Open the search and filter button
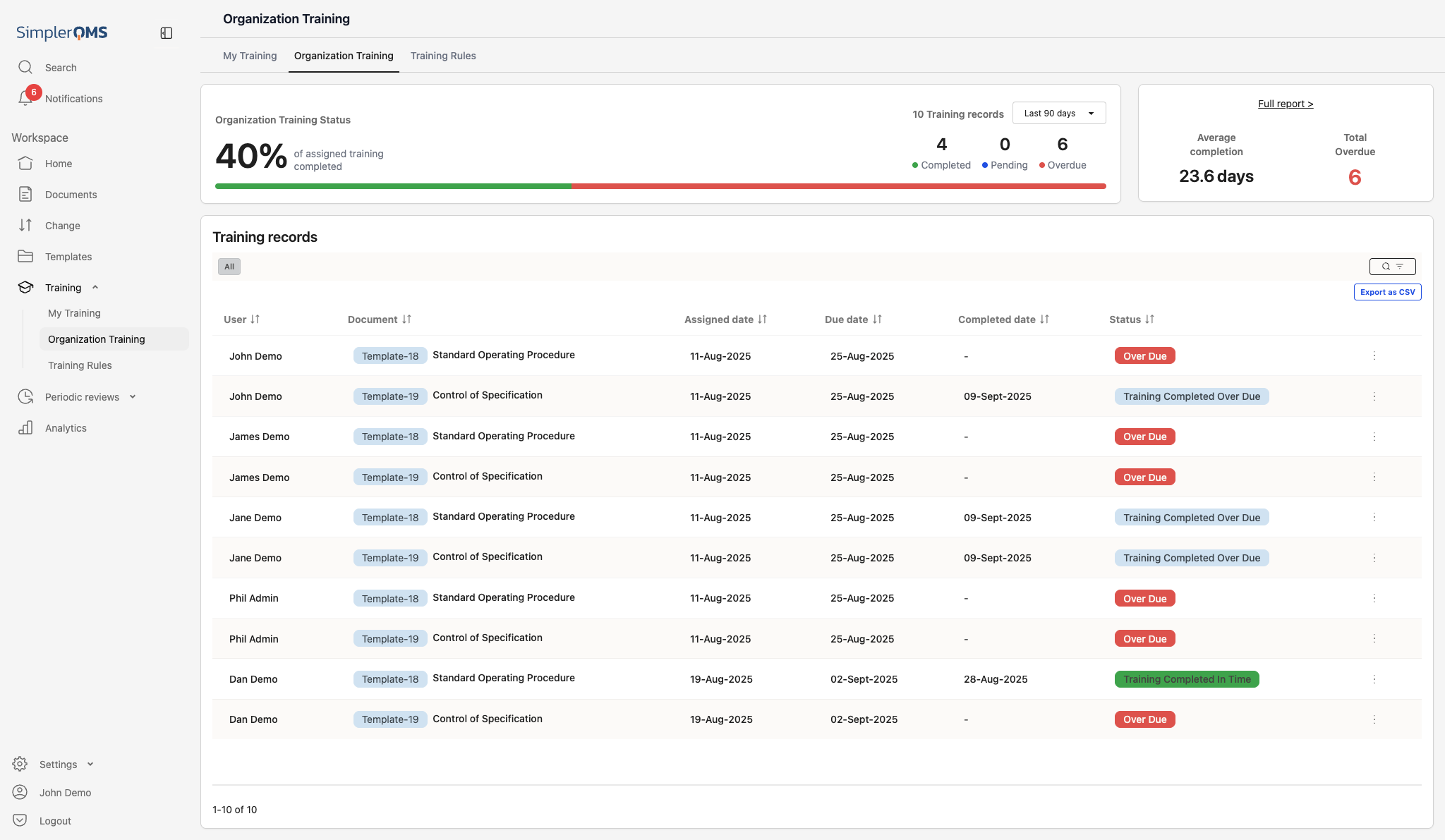1445x840 pixels. (1392, 267)
